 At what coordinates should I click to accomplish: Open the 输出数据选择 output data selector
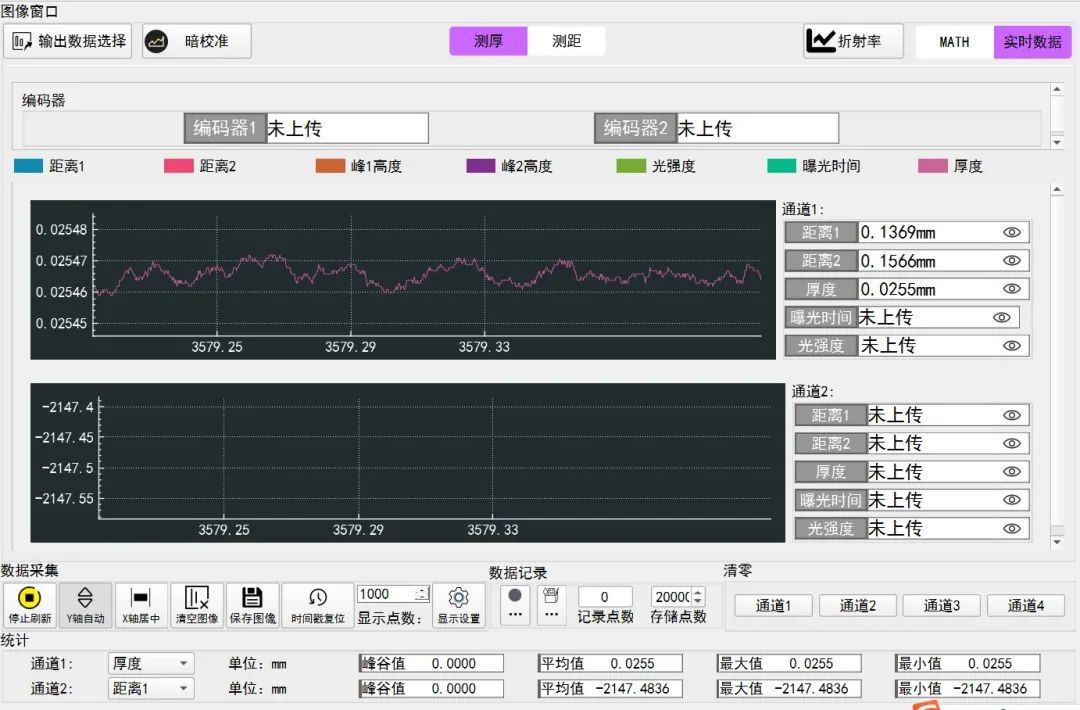(x=67, y=41)
